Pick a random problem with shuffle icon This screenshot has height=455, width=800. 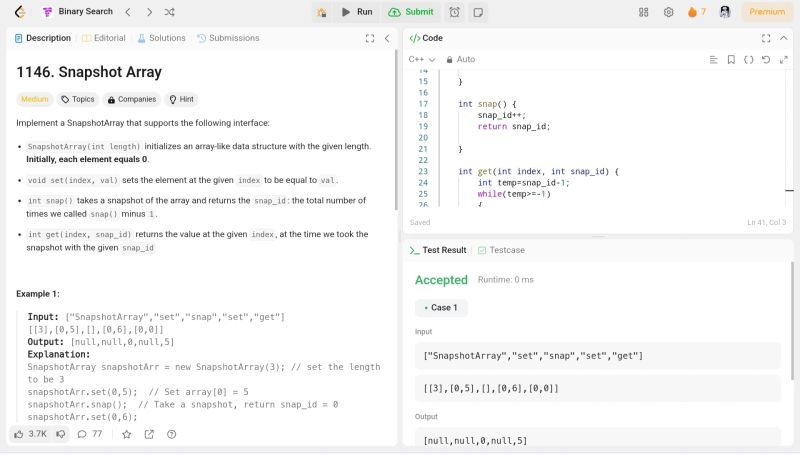[x=169, y=12]
